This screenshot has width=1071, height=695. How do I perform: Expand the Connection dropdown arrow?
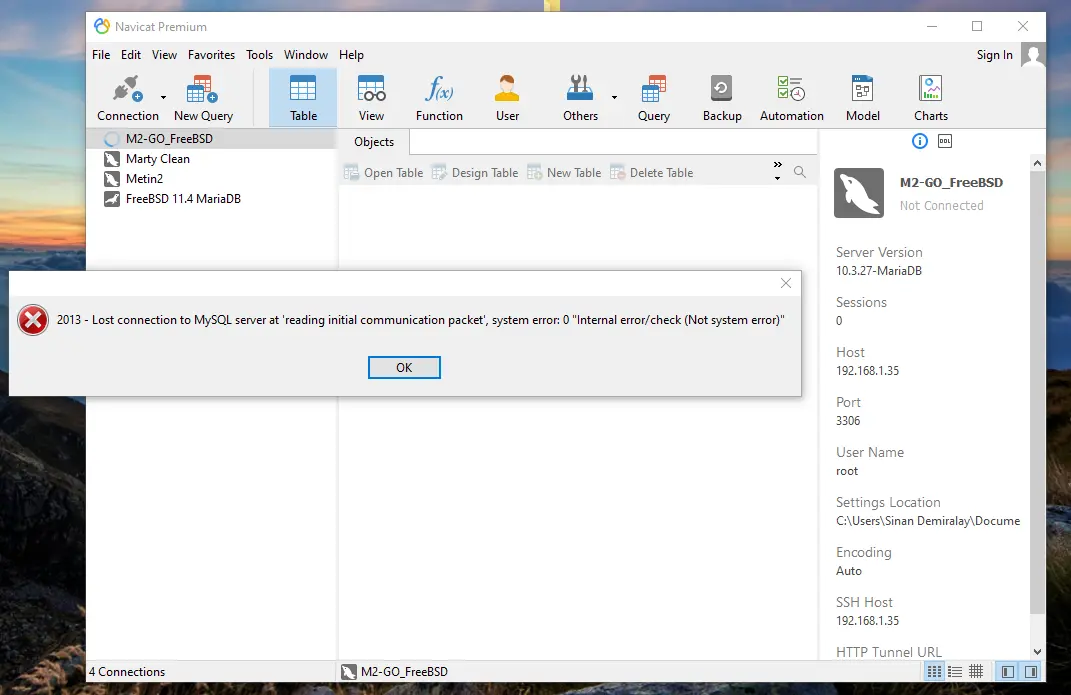(163, 98)
